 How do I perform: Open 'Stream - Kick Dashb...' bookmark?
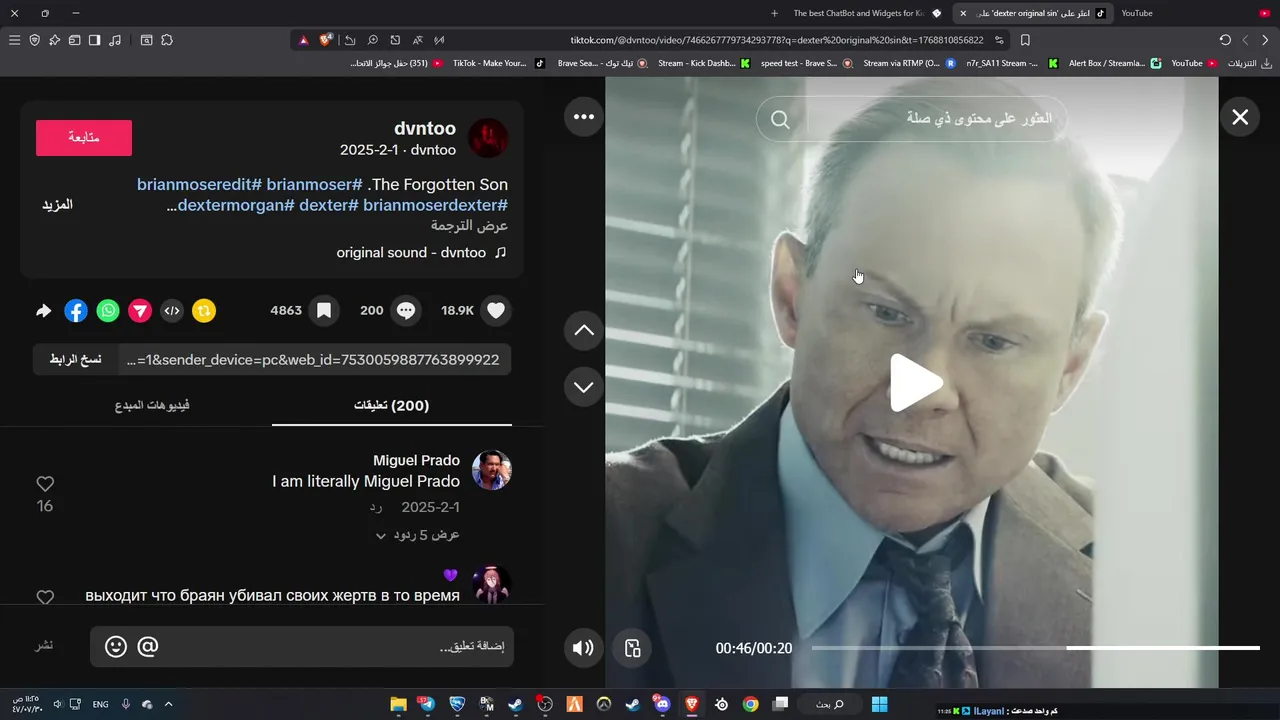(704, 63)
